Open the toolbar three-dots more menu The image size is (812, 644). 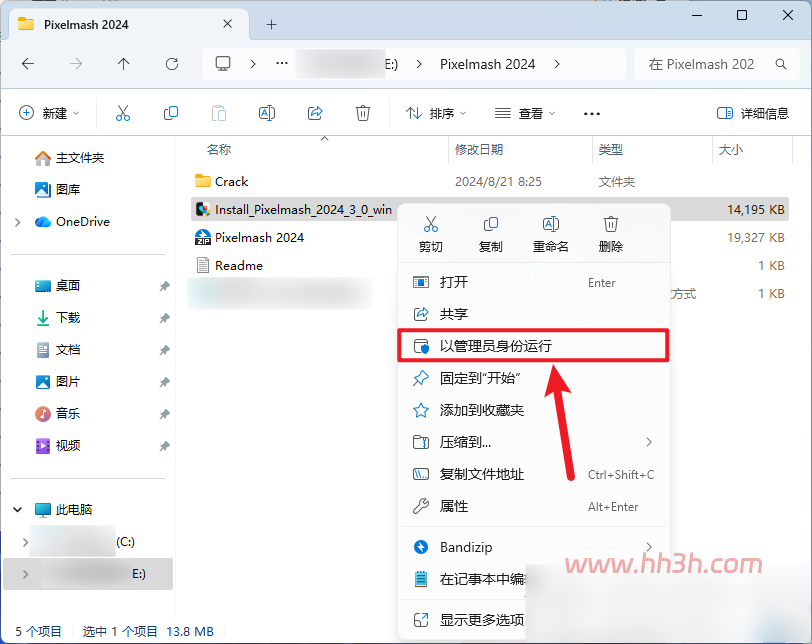pos(591,113)
